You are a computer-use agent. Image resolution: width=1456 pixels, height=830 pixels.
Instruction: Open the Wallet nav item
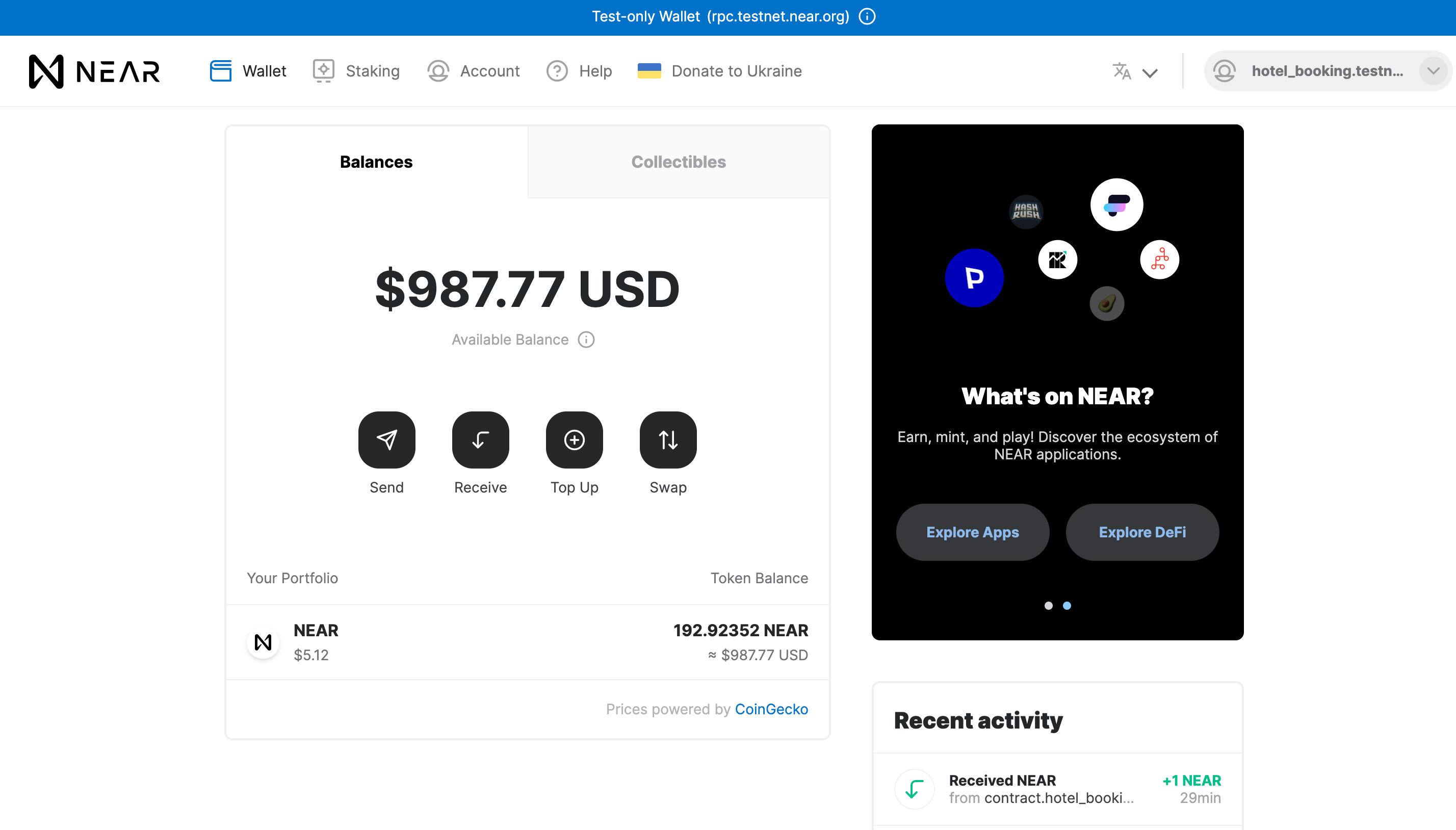[248, 71]
